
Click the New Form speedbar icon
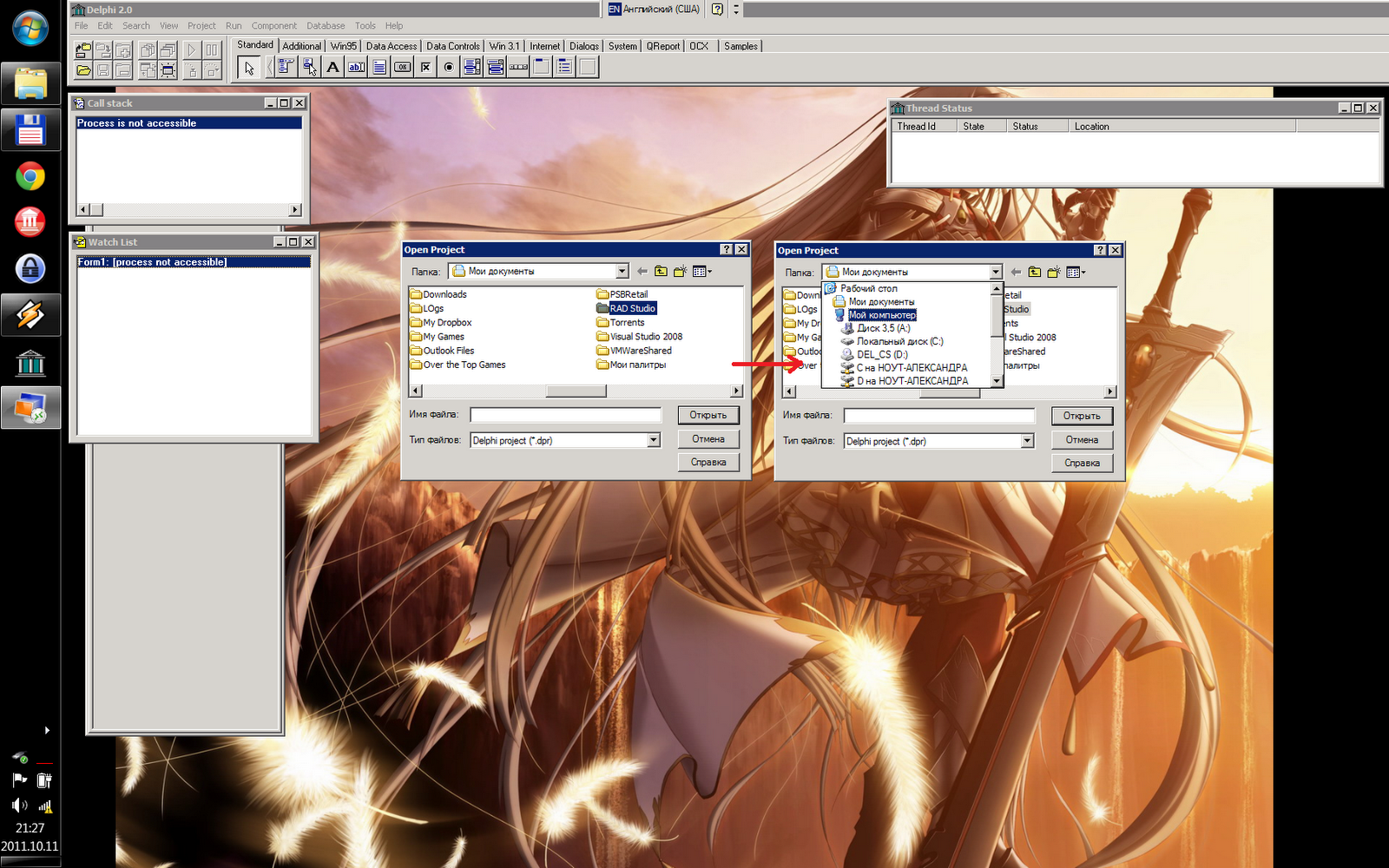(168, 70)
